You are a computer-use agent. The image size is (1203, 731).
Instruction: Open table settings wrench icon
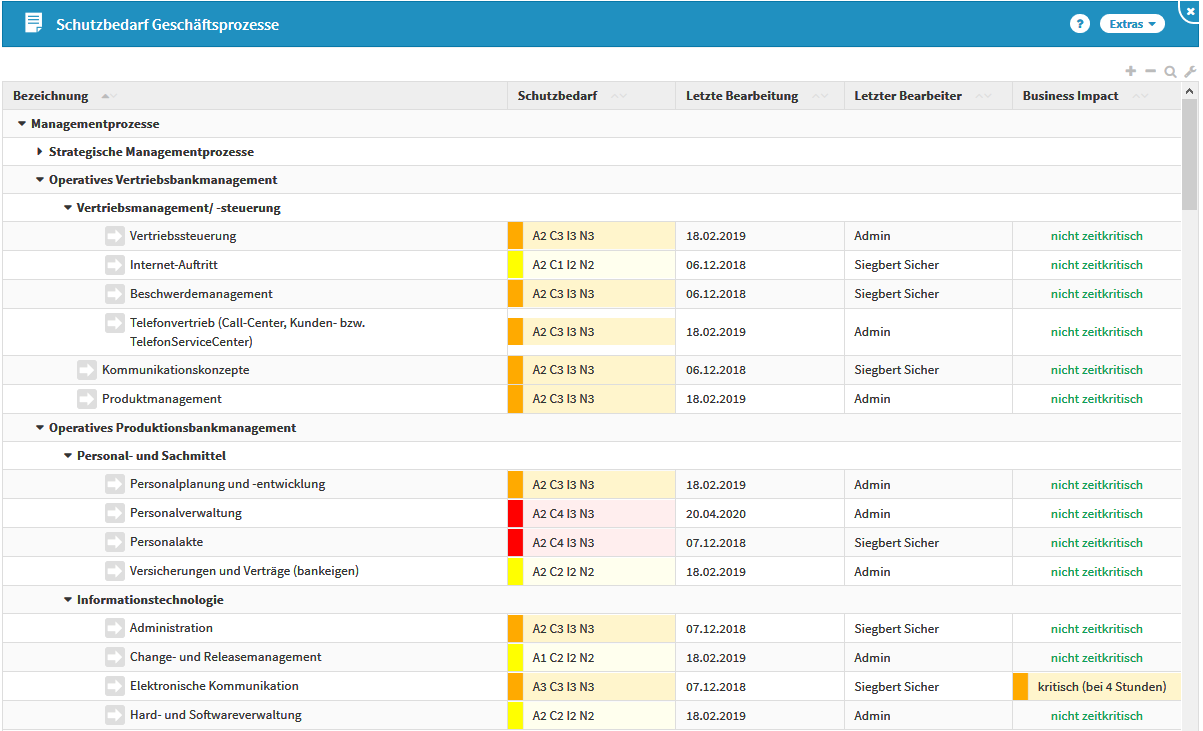1189,72
